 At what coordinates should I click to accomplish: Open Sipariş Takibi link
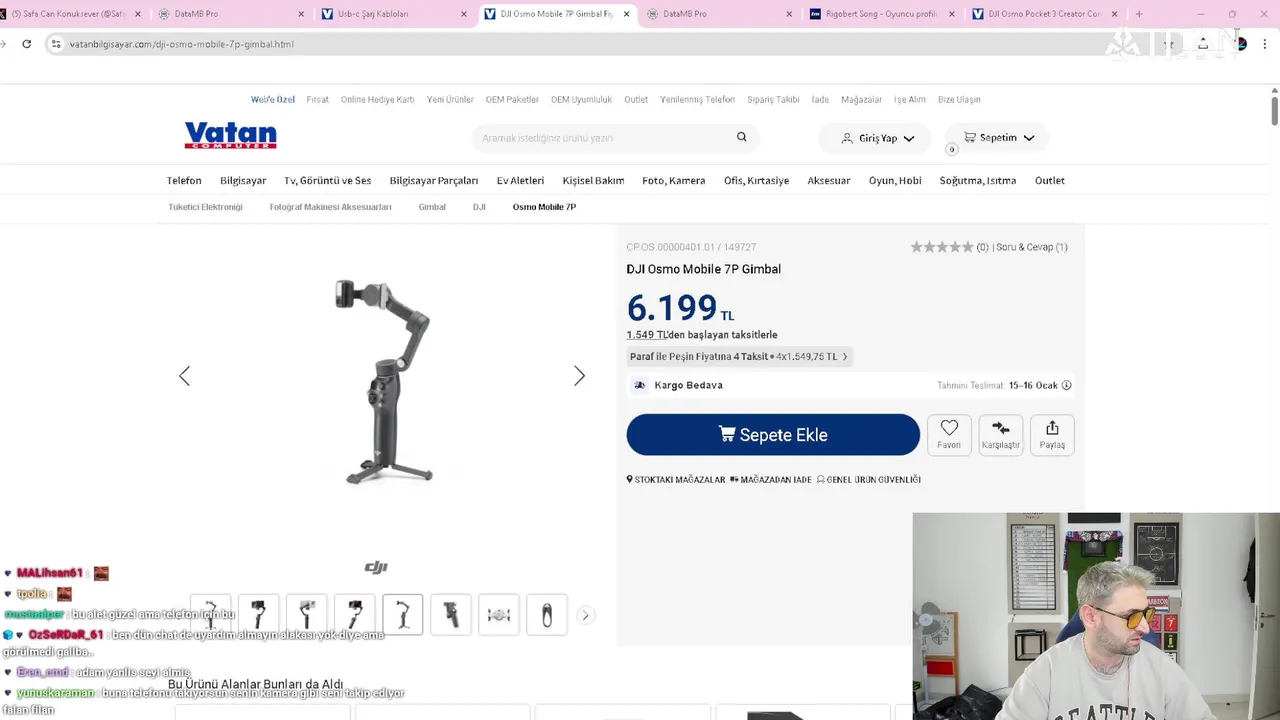click(773, 100)
